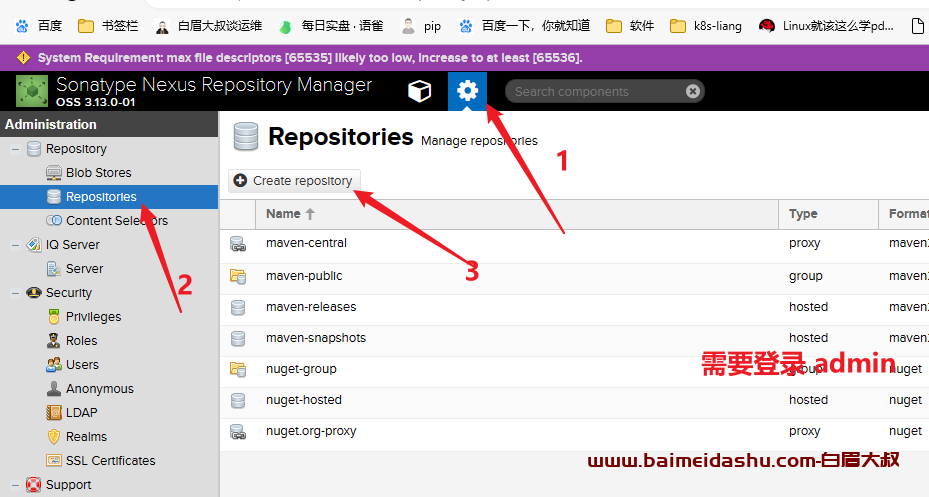Click the IQ Server node icon
The height and width of the screenshot is (497, 929).
click(34, 245)
